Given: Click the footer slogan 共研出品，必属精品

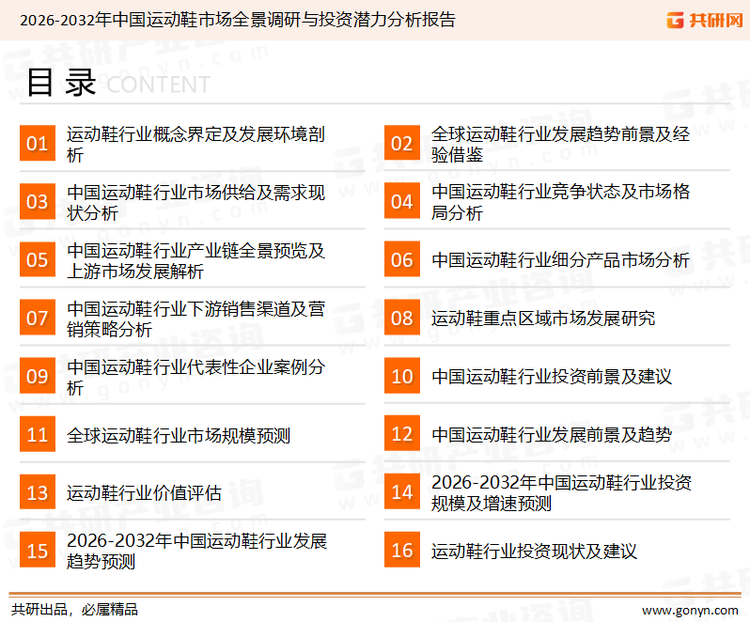Looking at the screenshot, I should click(x=75, y=610).
